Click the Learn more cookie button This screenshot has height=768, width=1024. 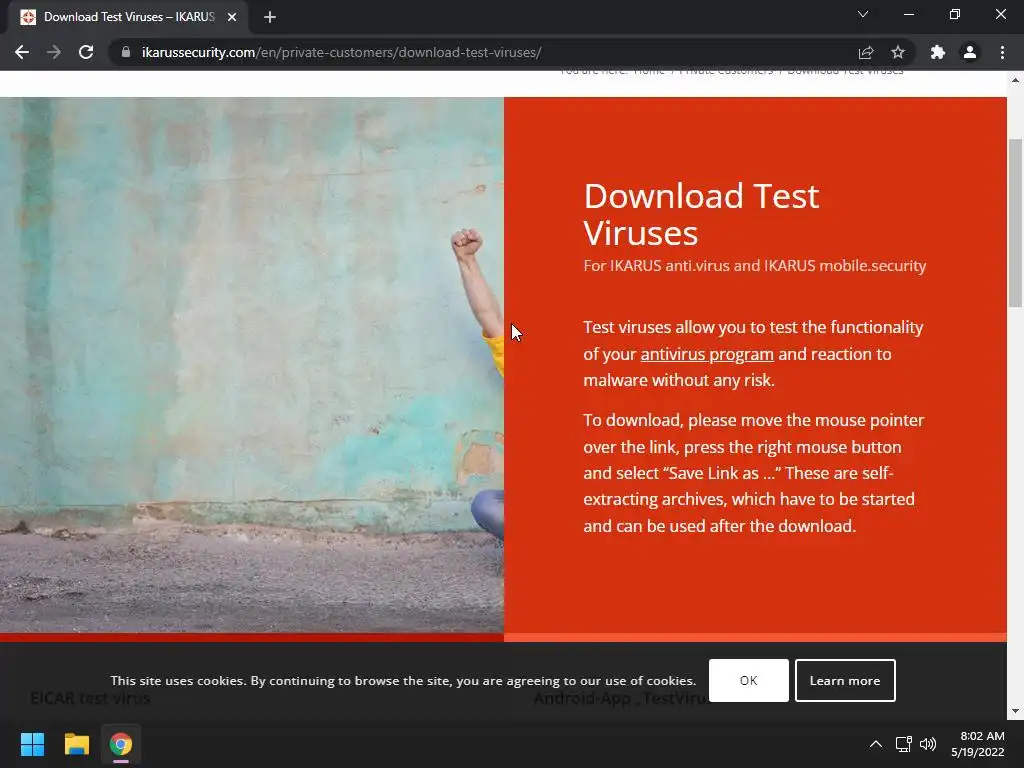845,680
